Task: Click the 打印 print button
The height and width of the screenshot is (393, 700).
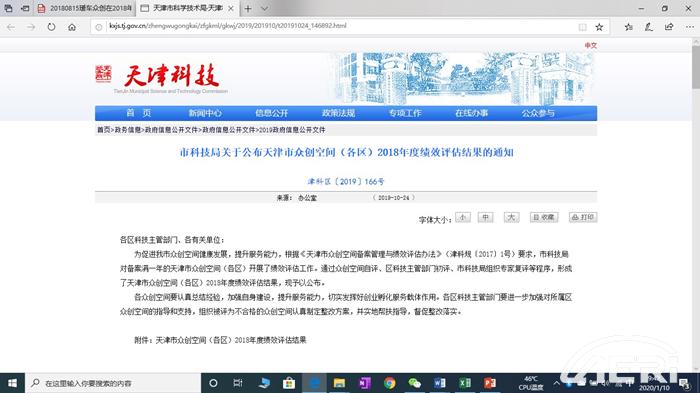Action: click(583, 217)
